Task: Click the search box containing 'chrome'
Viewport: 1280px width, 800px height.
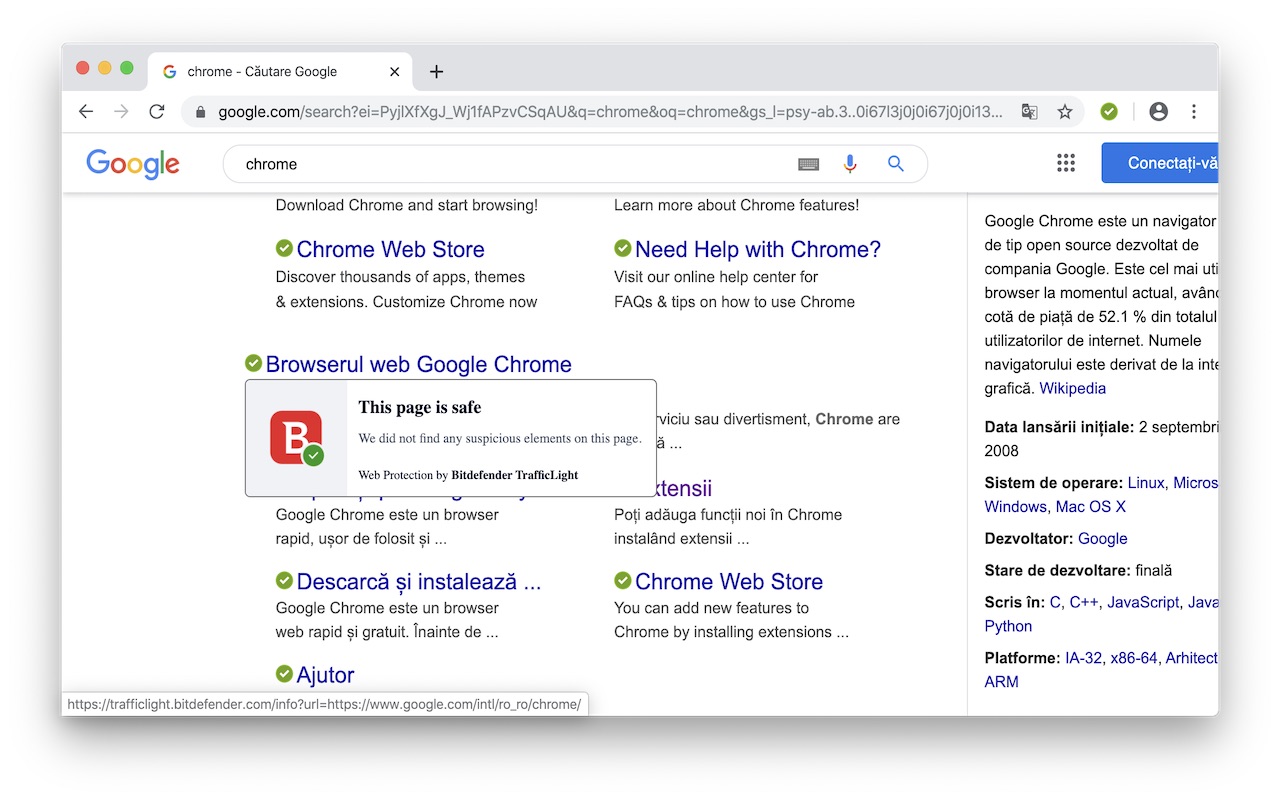Action: (500, 164)
